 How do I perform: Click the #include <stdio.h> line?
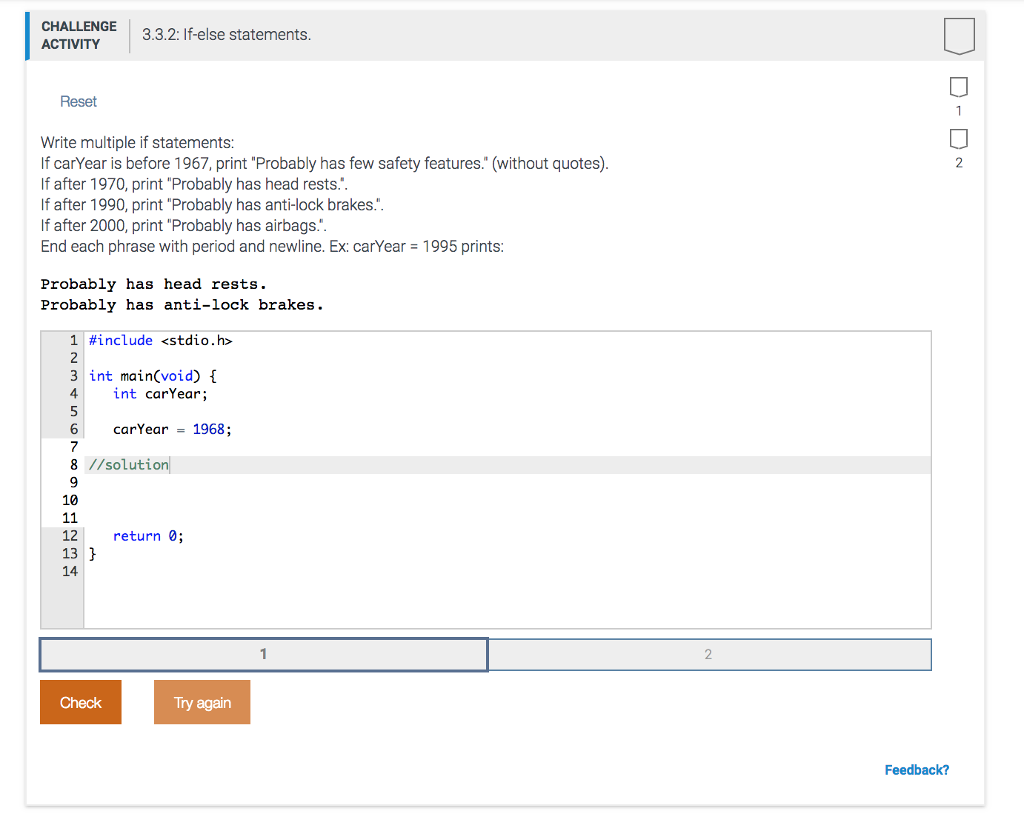pos(160,341)
